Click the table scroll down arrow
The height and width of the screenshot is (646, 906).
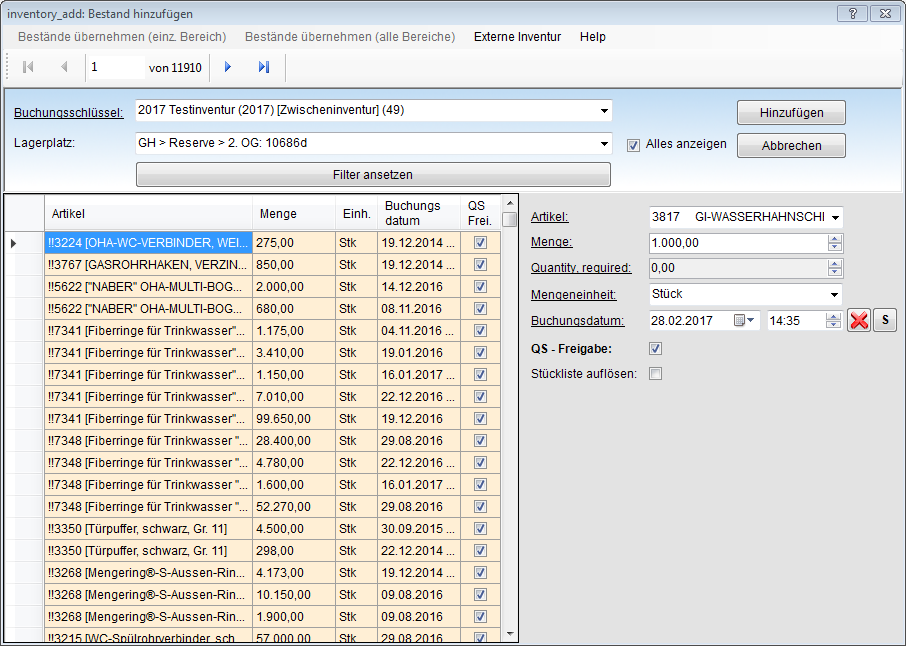510,634
